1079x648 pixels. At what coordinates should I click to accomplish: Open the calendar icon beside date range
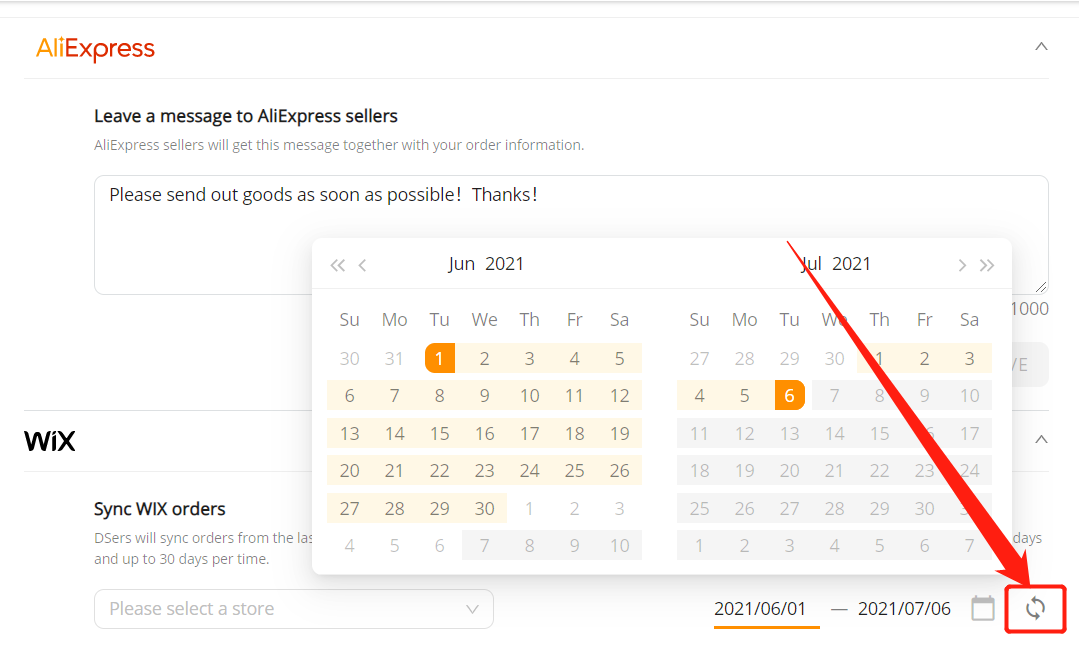pyautogui.click(x=983, y=608)
